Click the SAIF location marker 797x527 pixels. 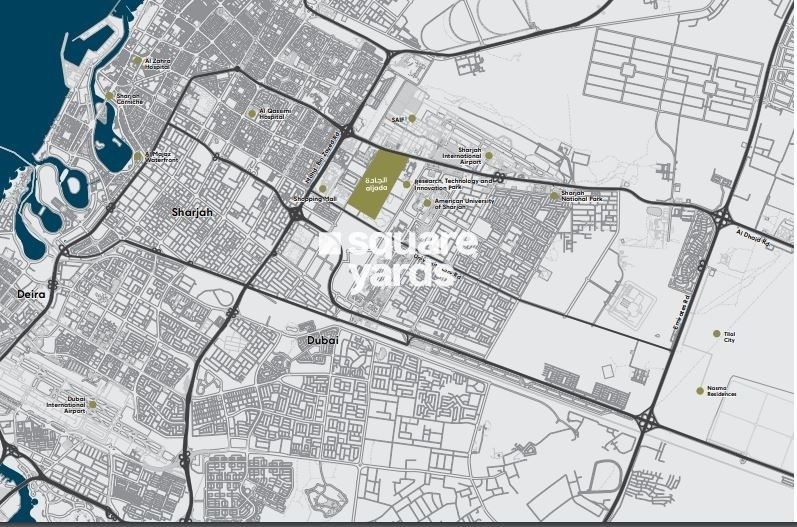coord(412,119)
